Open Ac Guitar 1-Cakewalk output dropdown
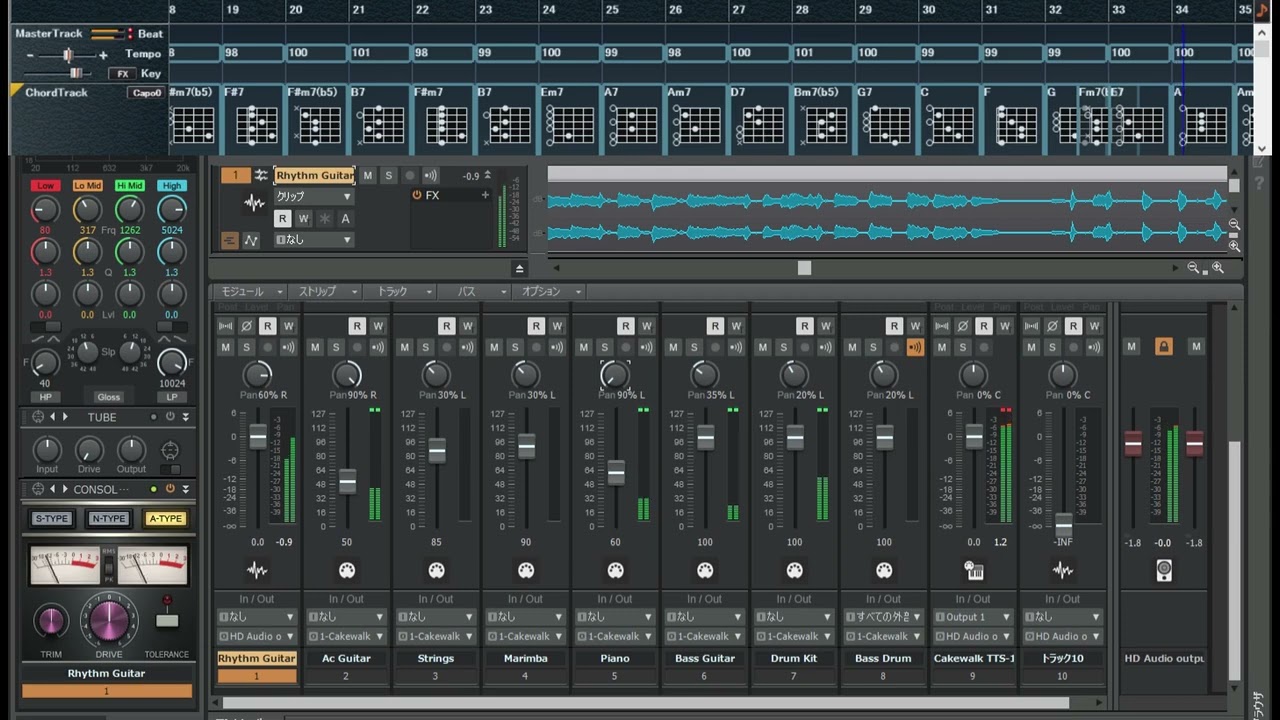 pos(346,636)
